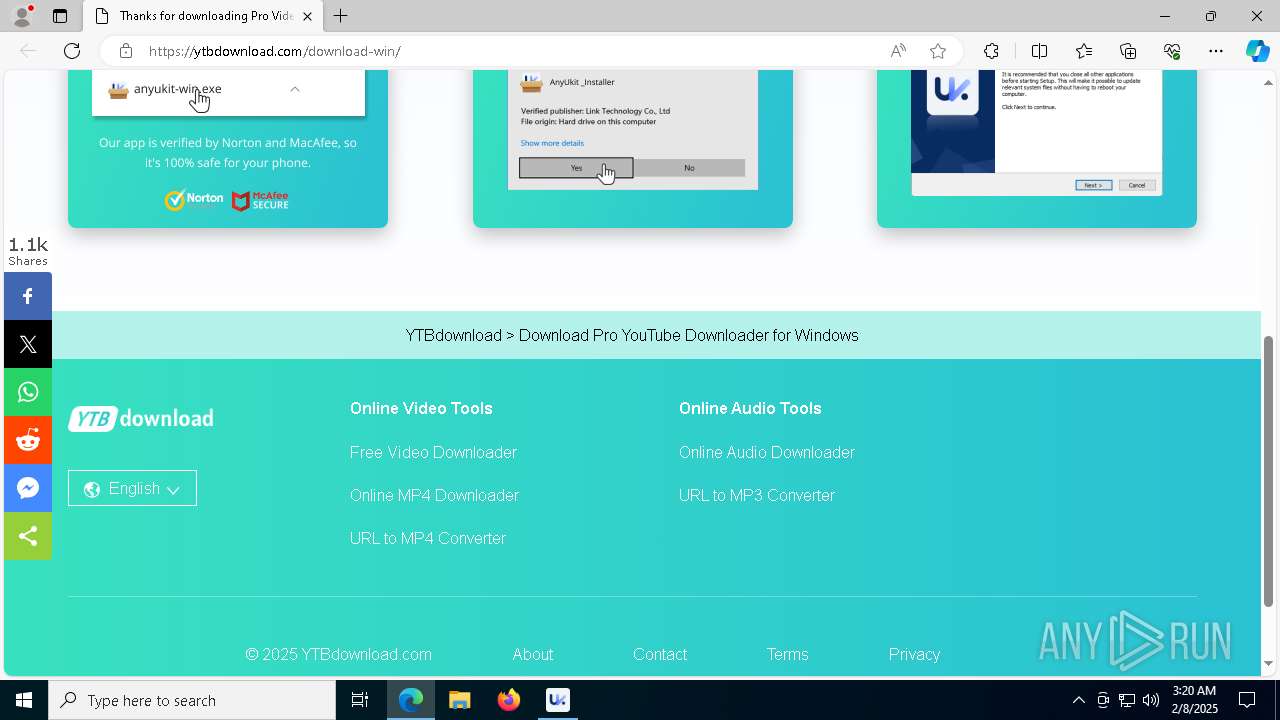Viewport: 1280px width, 720px height.
Task: Share page on Facebook sidebar icon
Action: coord(28,296)
